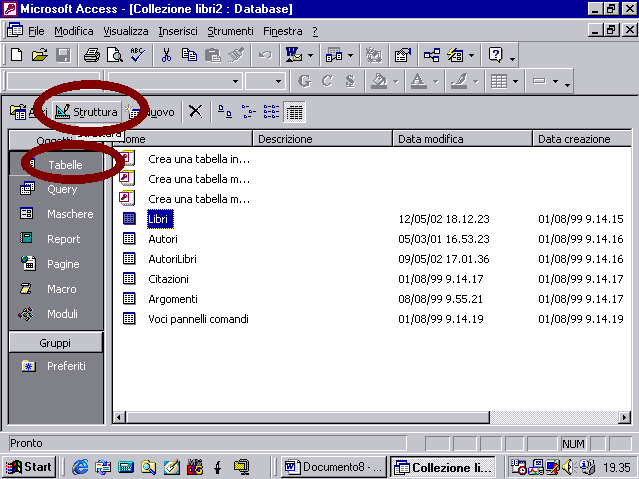This screenshot has height=479, width=639.
Task: Open the Strumenti menu
Action: tap(230, 31)
